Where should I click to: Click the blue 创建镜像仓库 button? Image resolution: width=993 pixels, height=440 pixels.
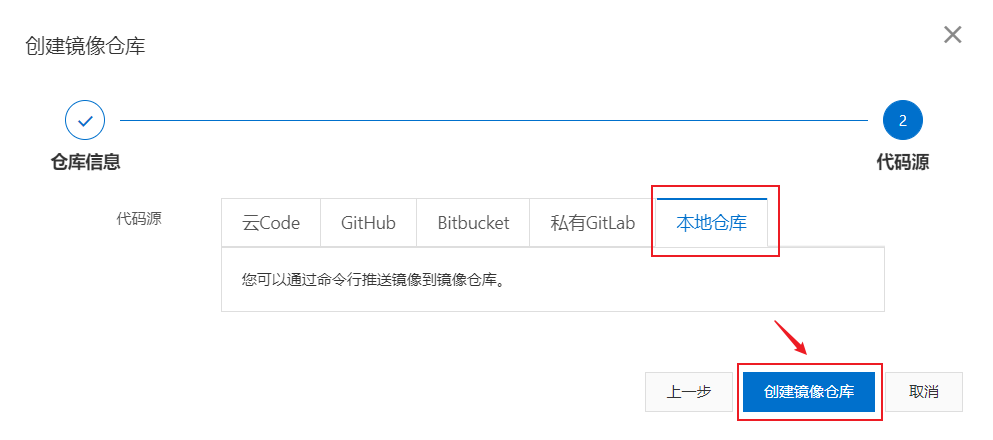[x=809, y=392]
